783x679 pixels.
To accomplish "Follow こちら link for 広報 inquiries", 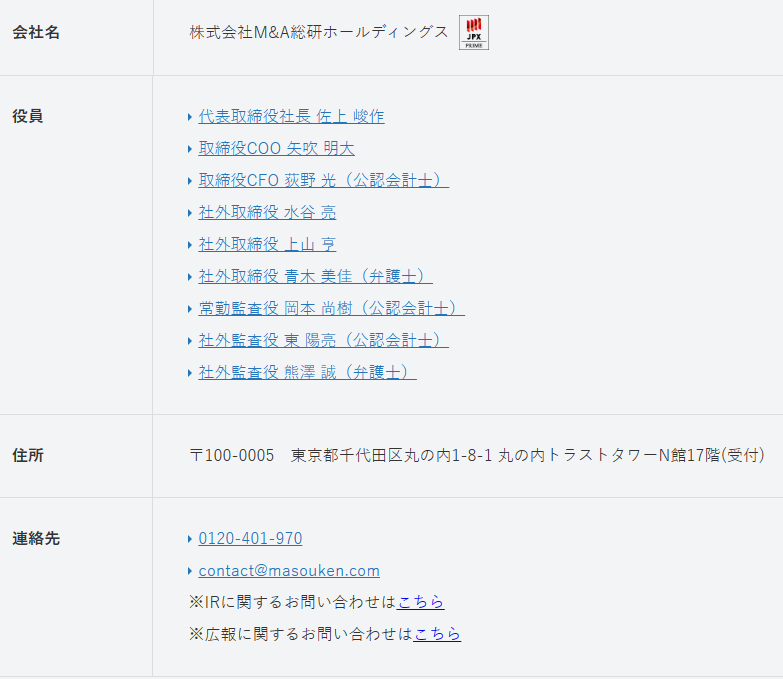I will click(437, 634).
